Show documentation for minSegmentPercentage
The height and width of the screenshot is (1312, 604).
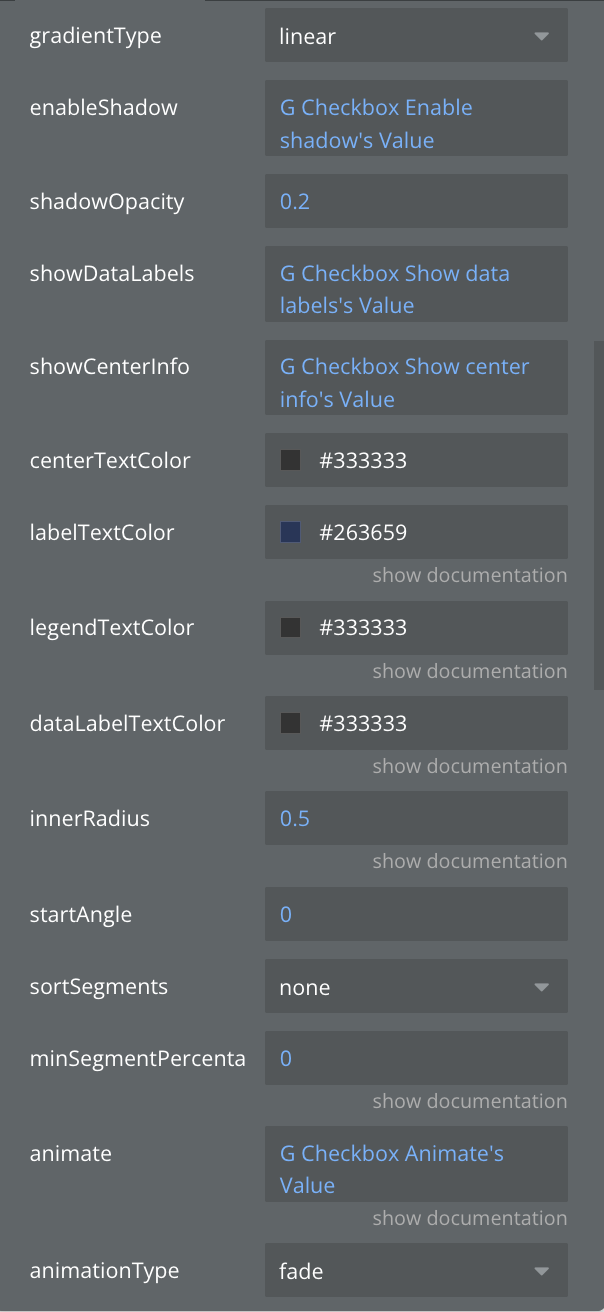tap(469, 1101)
